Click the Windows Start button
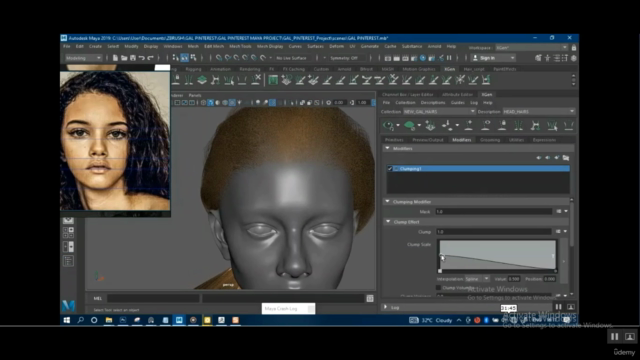The width and height of the screenshot is (640, 360). [67, 320]
